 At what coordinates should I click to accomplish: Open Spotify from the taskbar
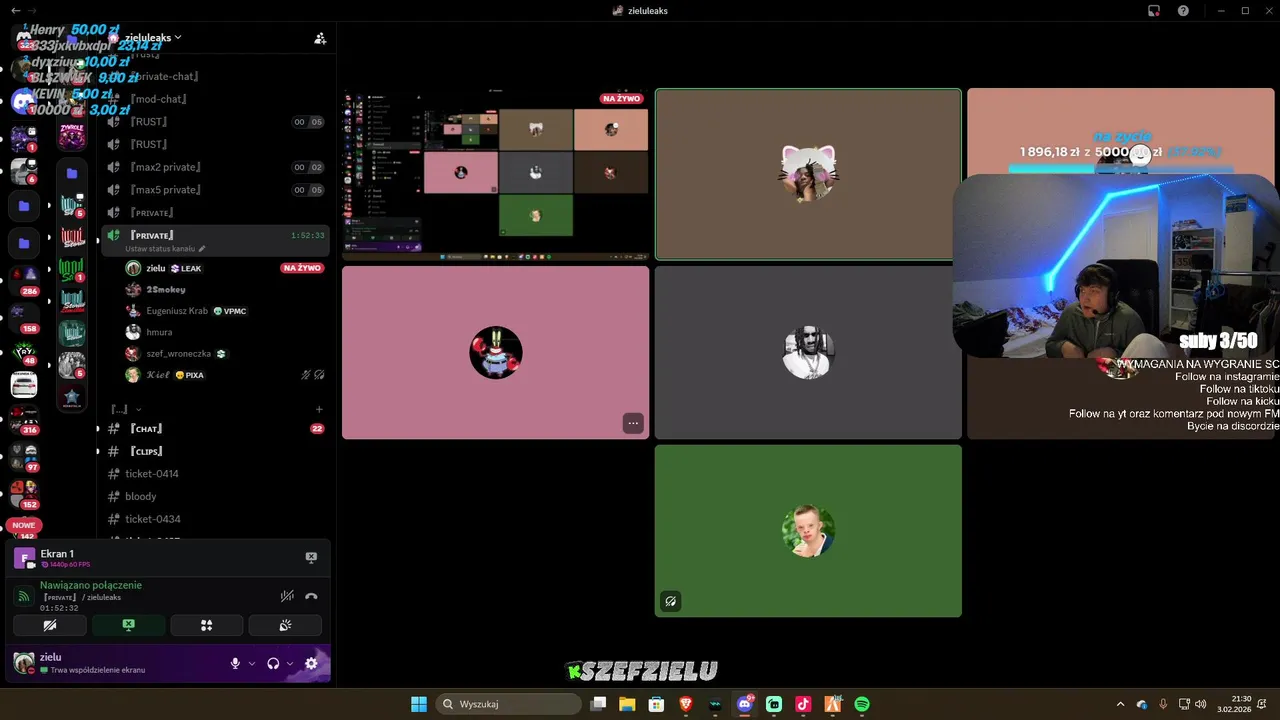point(862,704)
